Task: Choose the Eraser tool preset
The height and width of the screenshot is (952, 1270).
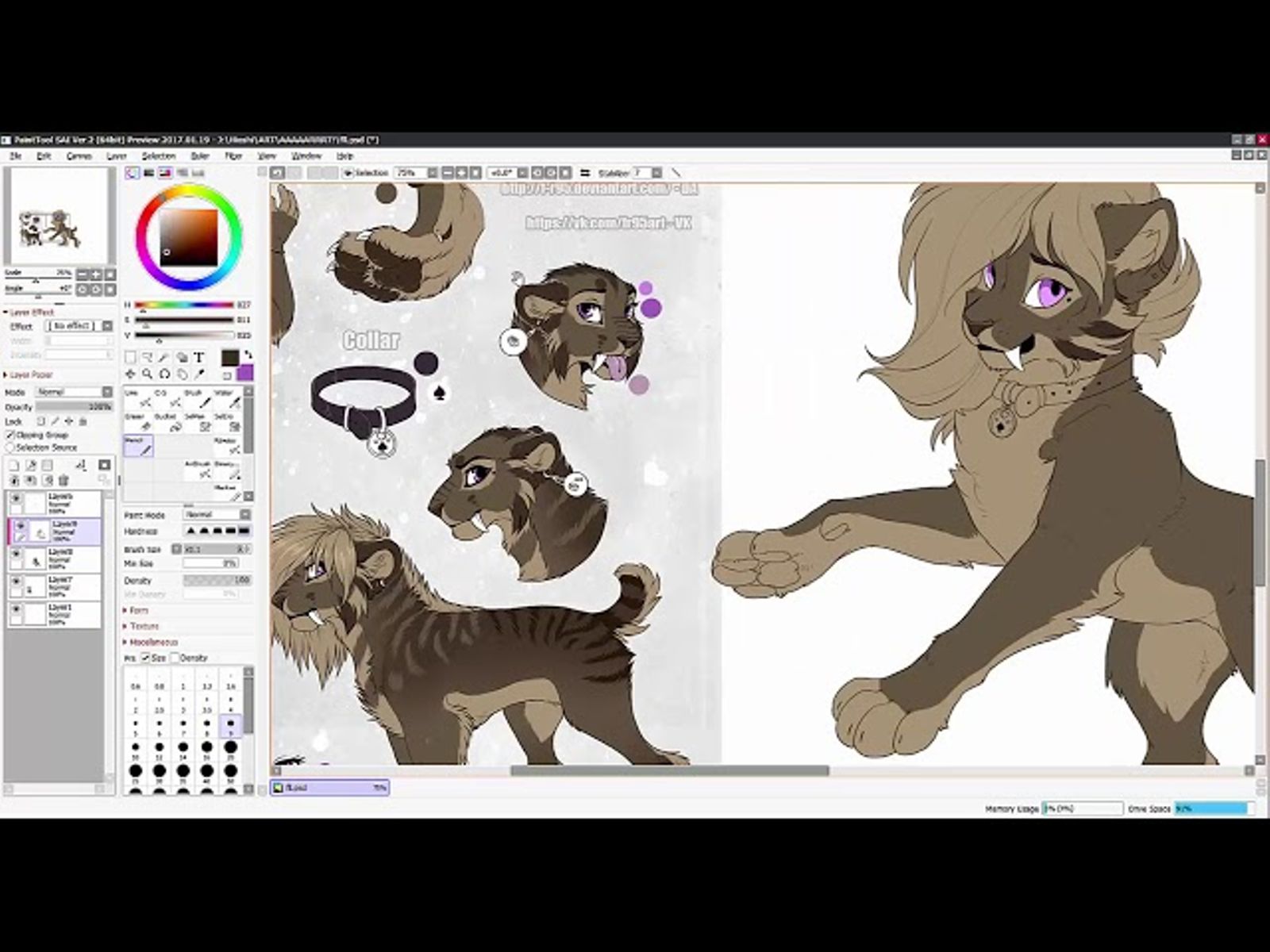Action: coord(138,422)
